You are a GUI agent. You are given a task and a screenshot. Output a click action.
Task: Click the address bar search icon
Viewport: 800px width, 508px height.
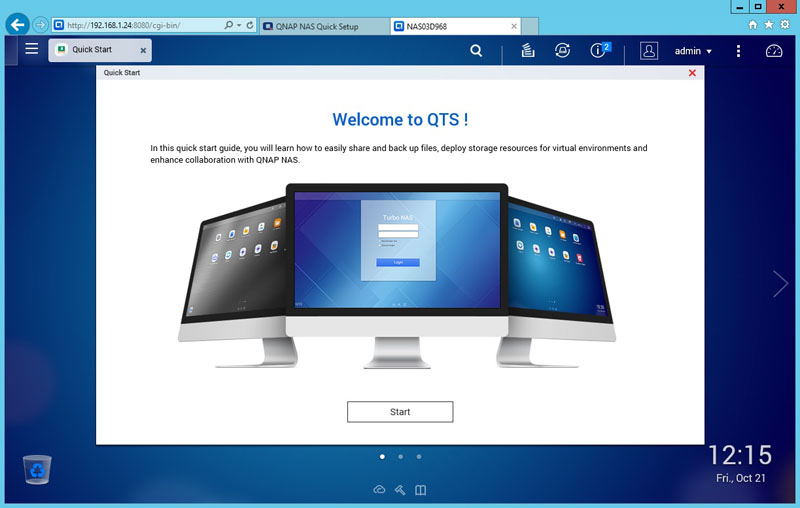pos(229,24)
